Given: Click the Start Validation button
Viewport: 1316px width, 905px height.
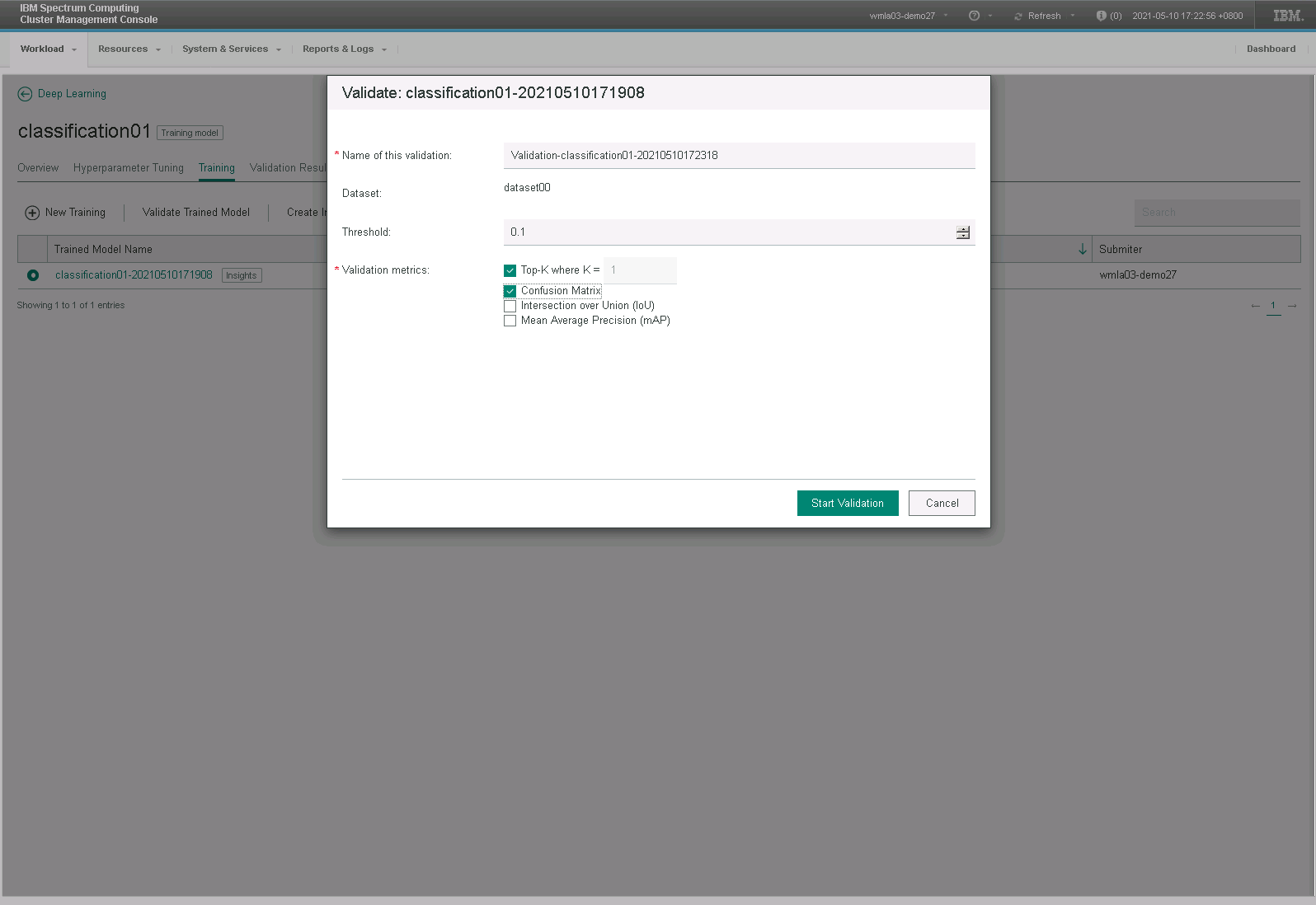Looking at the screenshot, I should click(x=848, y=504).
